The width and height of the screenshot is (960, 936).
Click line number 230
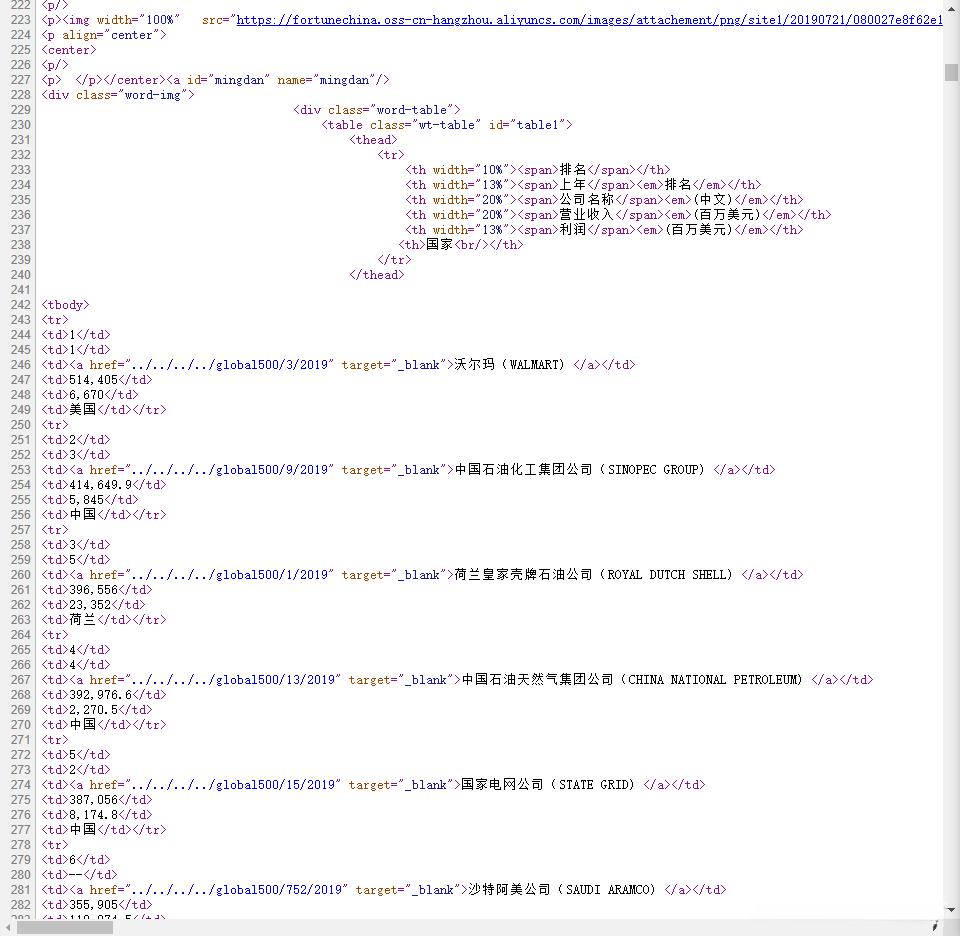(20, 125)
